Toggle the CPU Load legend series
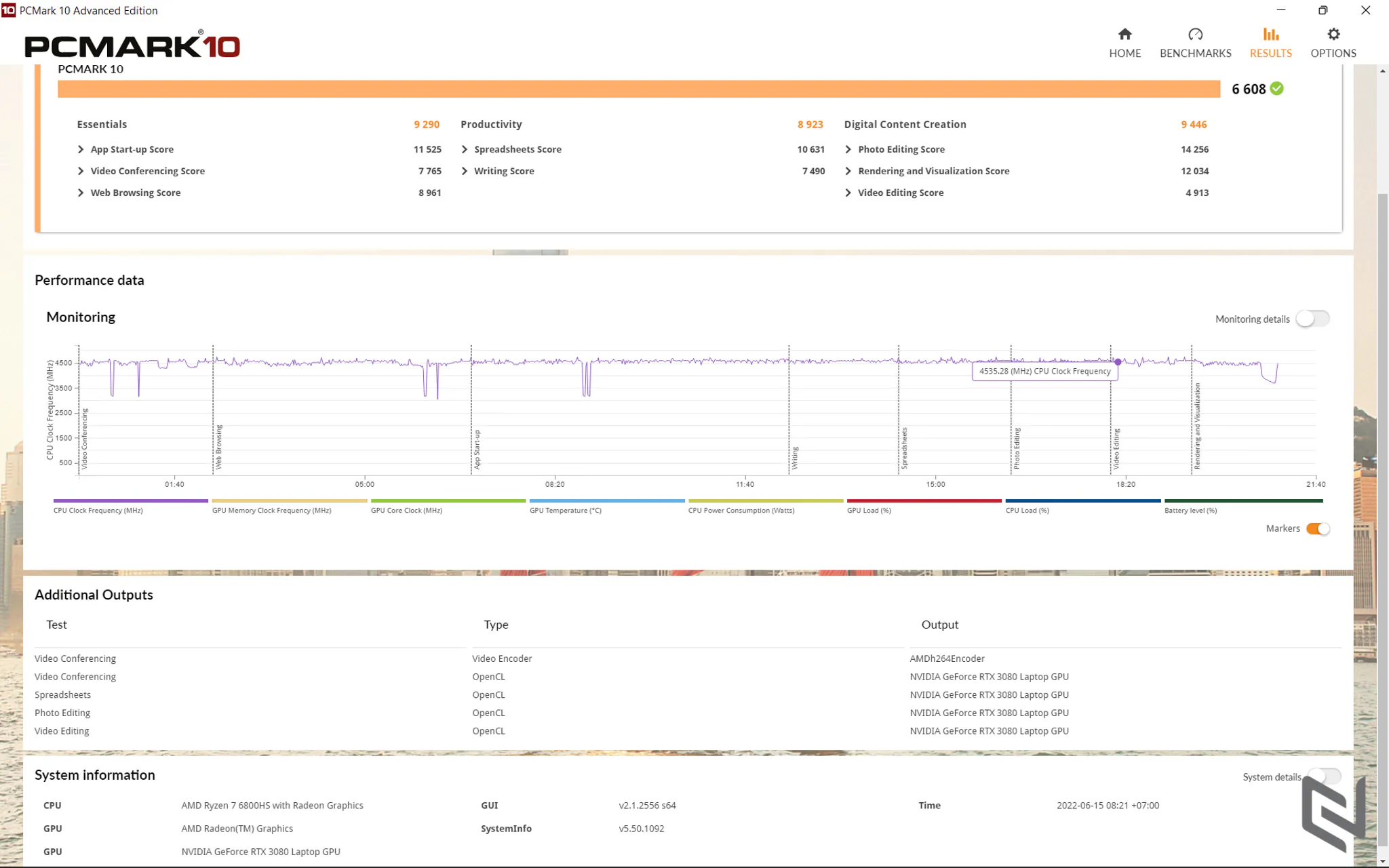 pos(1083,506)
